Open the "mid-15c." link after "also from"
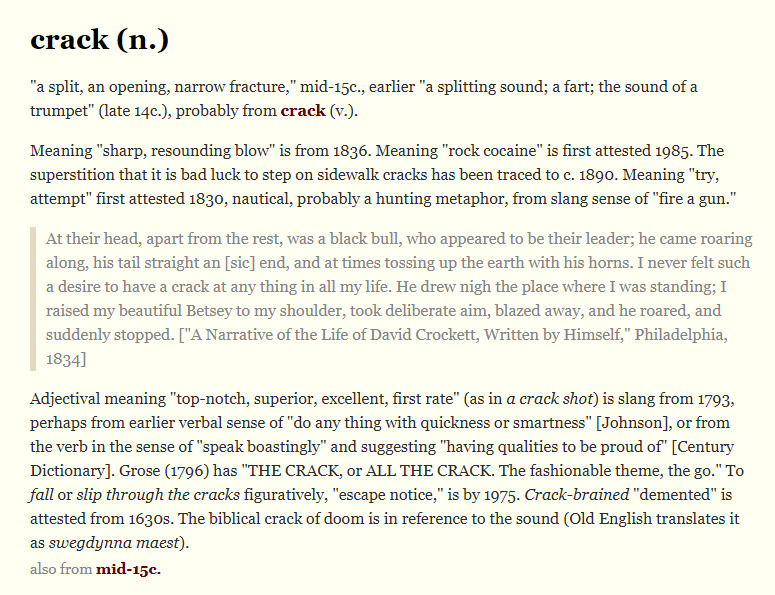Viewport: 775px width, 595px height. point(128,570)
